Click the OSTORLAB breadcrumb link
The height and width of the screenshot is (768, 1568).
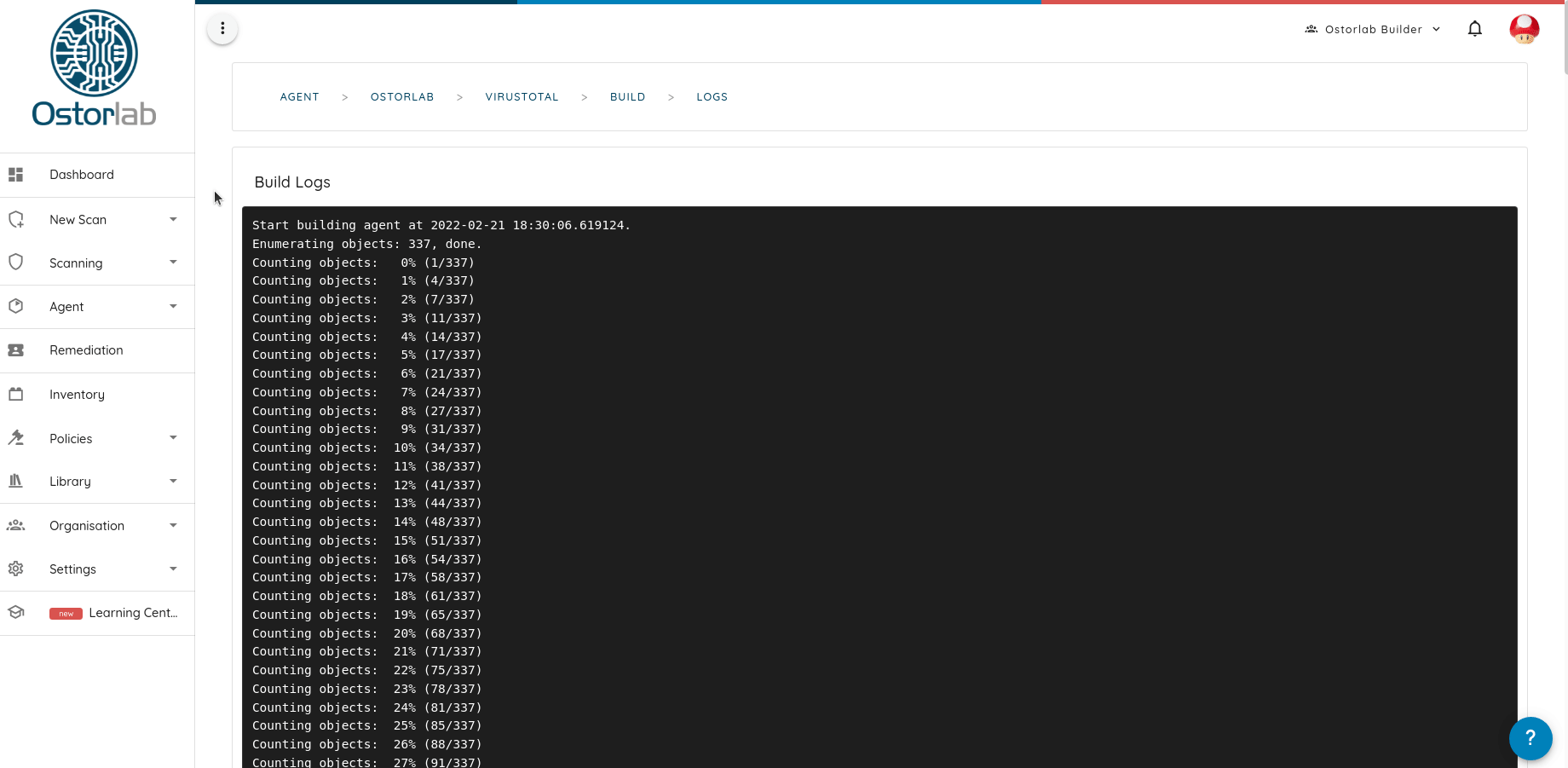point(402,97)
